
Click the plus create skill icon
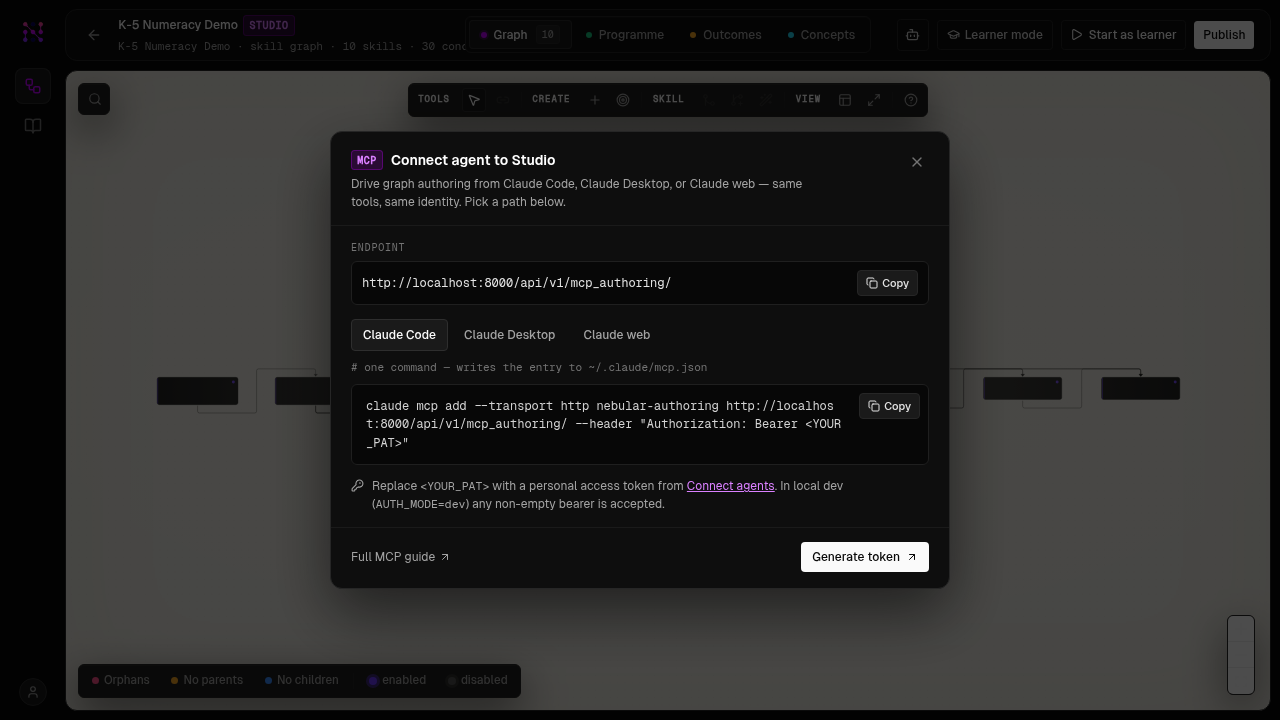[595, 100]
